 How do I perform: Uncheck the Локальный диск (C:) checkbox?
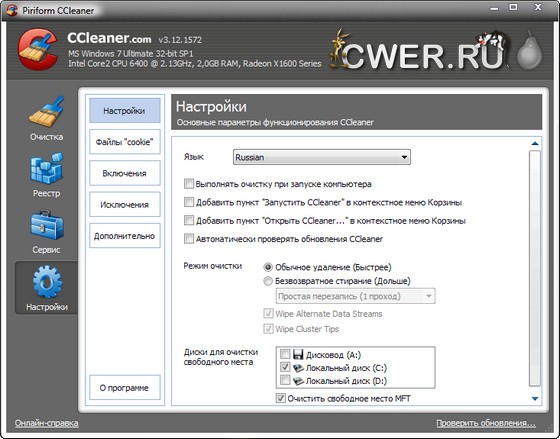click(x=285, y=367)
